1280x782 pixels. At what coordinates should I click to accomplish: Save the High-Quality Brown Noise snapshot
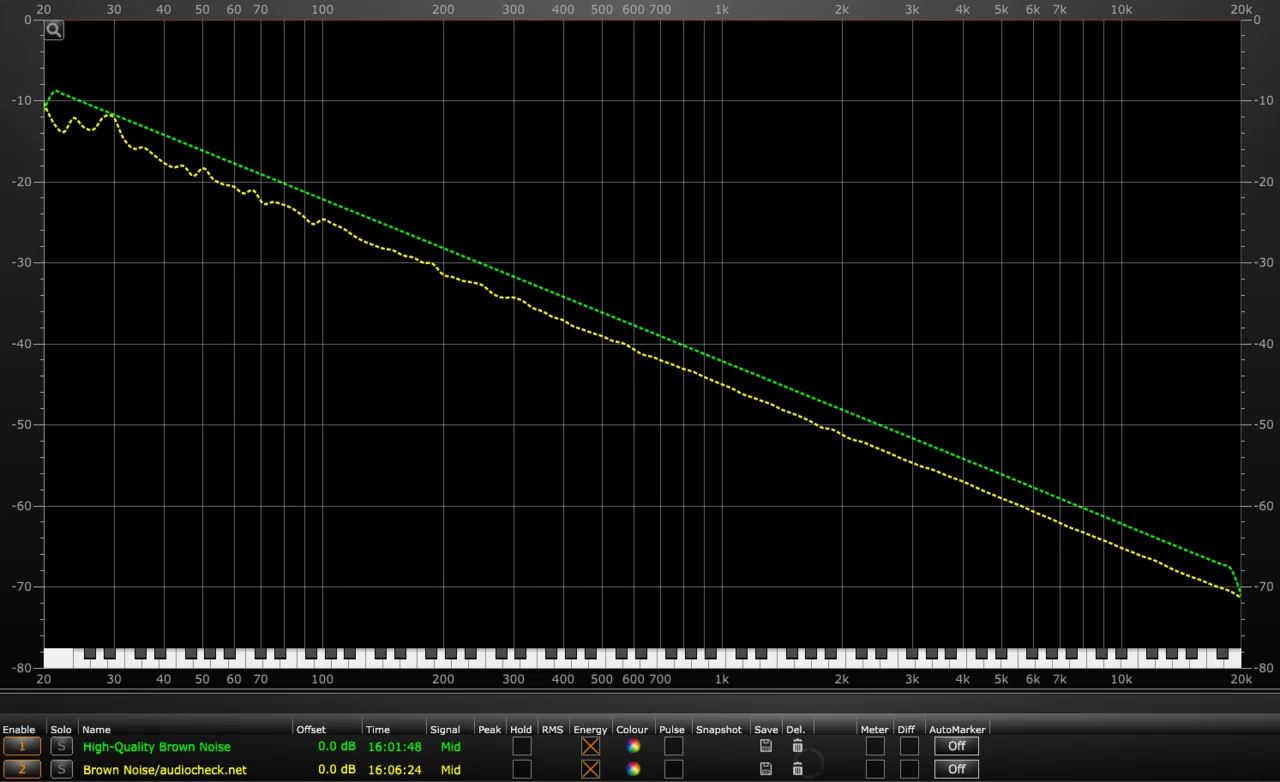(765, 746)
